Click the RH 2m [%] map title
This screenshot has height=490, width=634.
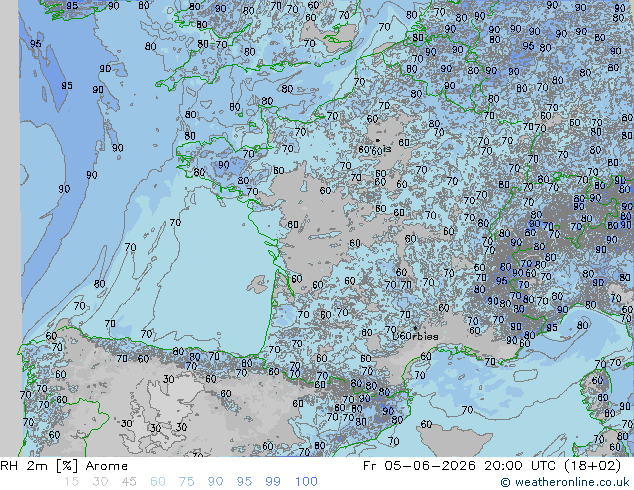coord(39,466)
